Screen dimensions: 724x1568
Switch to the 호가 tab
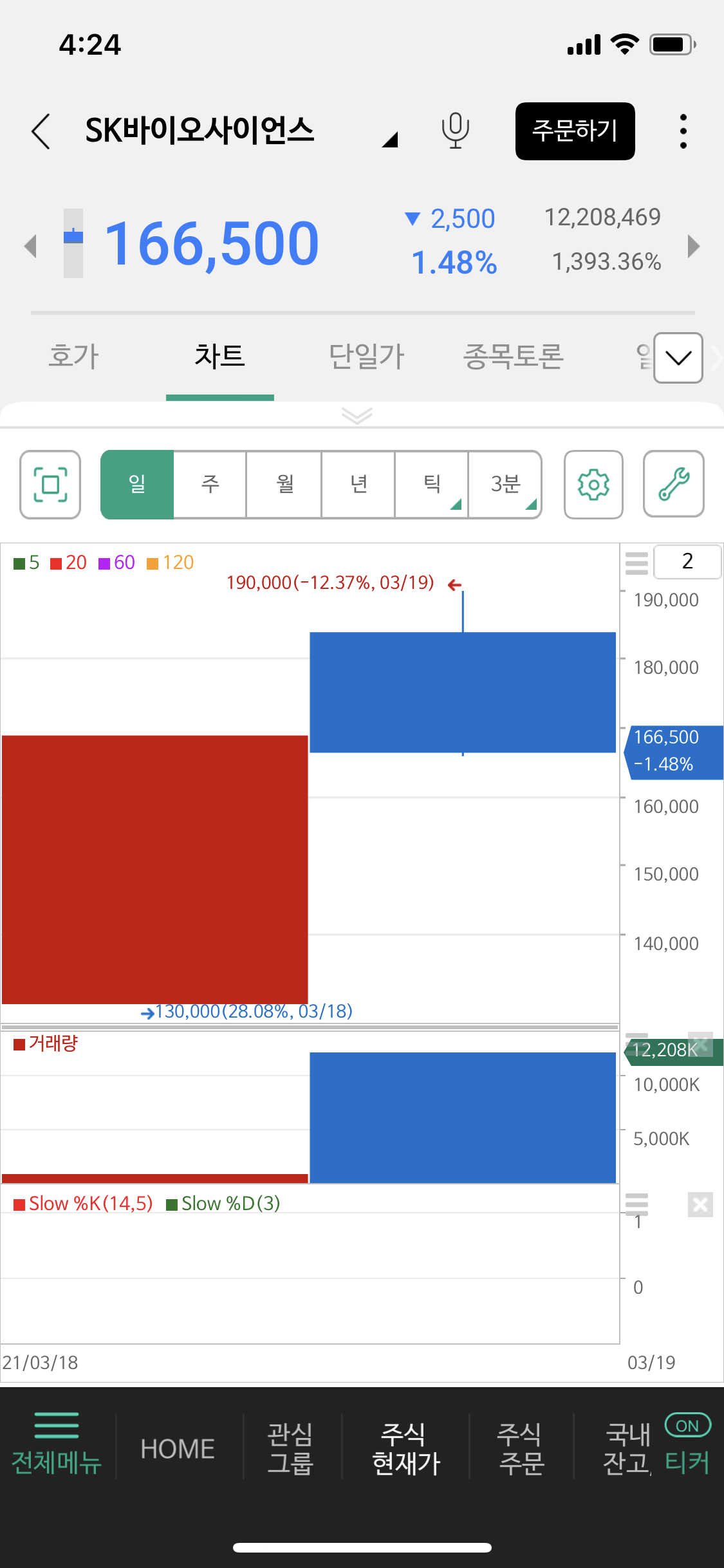(x=74, y=356)
